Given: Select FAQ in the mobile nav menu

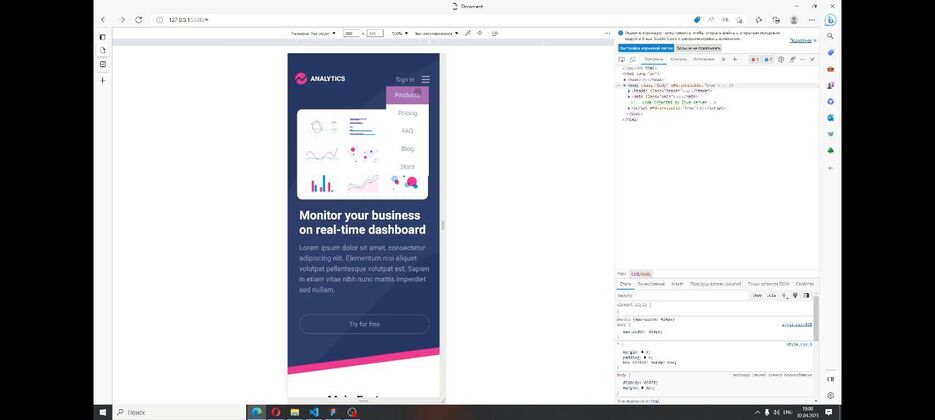Looking at the screenshot, I should click(407, 131).
